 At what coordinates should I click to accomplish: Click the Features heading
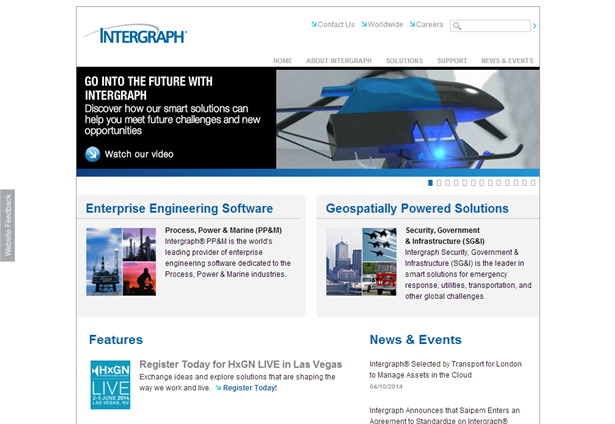[x=116, y=340]
